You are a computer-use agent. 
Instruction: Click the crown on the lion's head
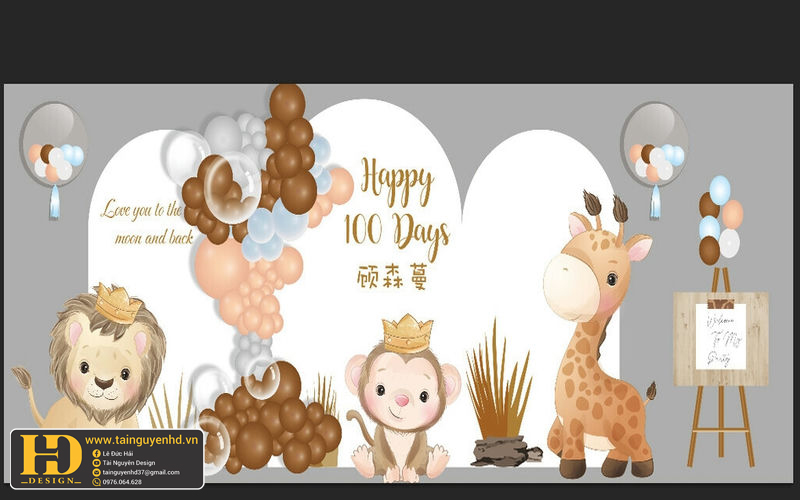click(118, 303)
